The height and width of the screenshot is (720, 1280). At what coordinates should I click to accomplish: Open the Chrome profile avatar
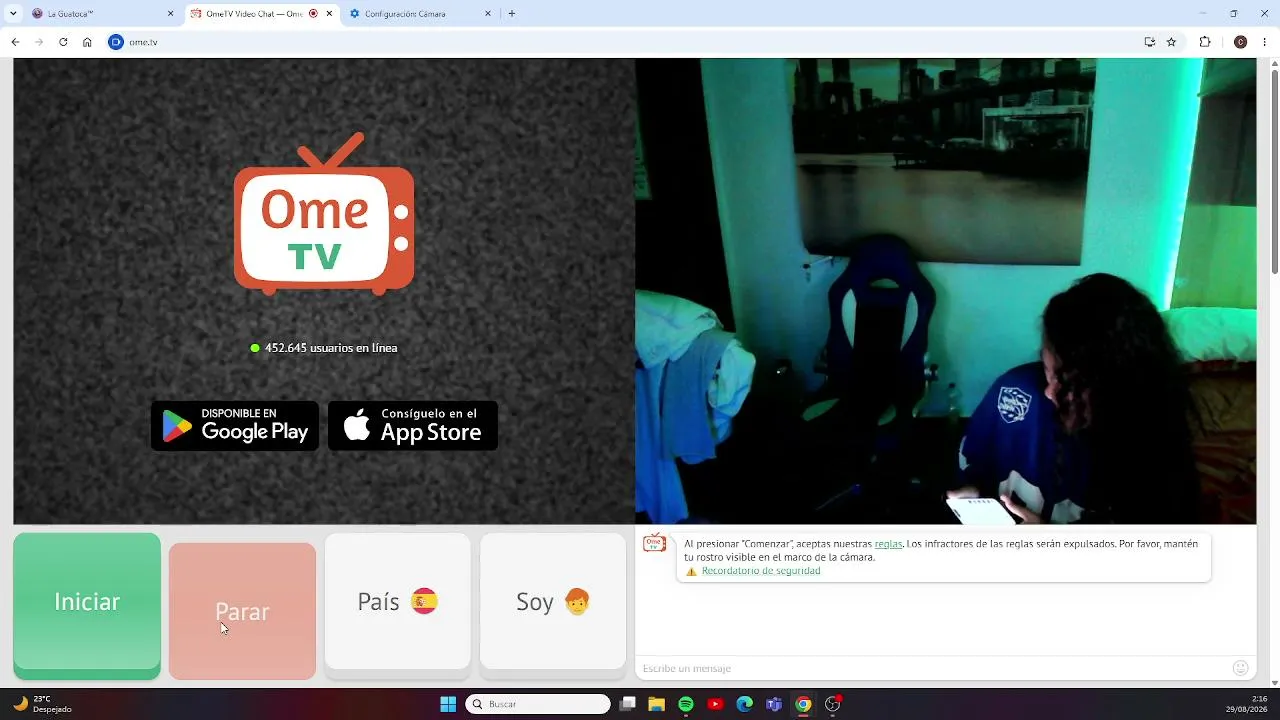(x=1240, y=42)
